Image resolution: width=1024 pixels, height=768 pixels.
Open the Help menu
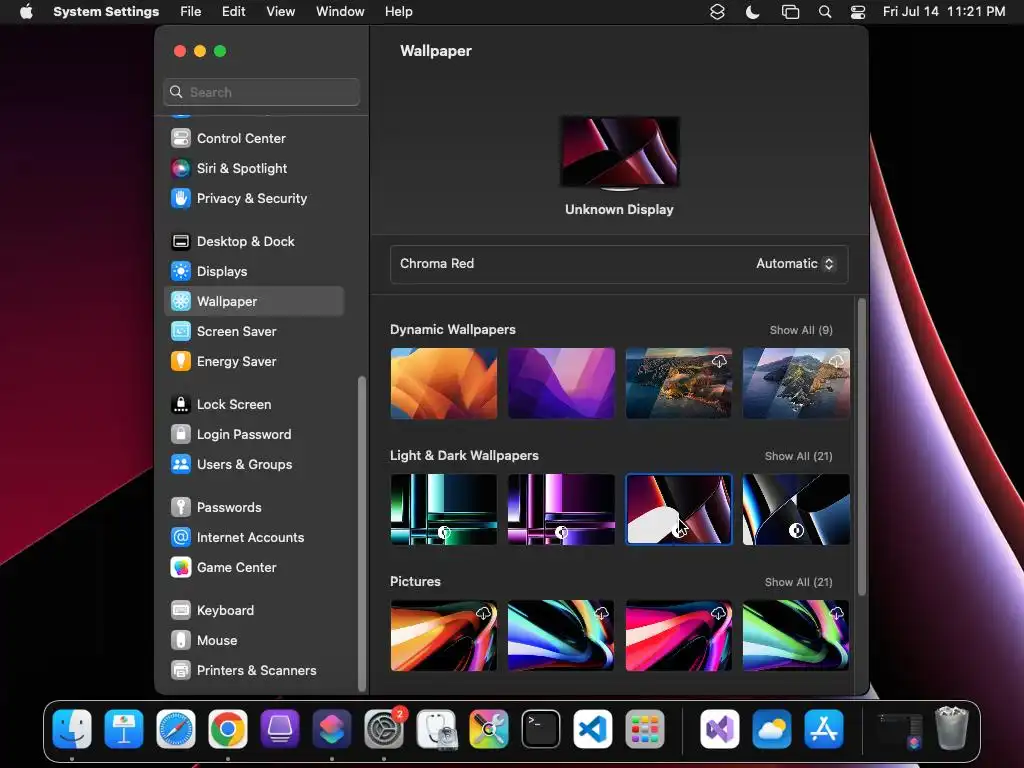point(398,12)
